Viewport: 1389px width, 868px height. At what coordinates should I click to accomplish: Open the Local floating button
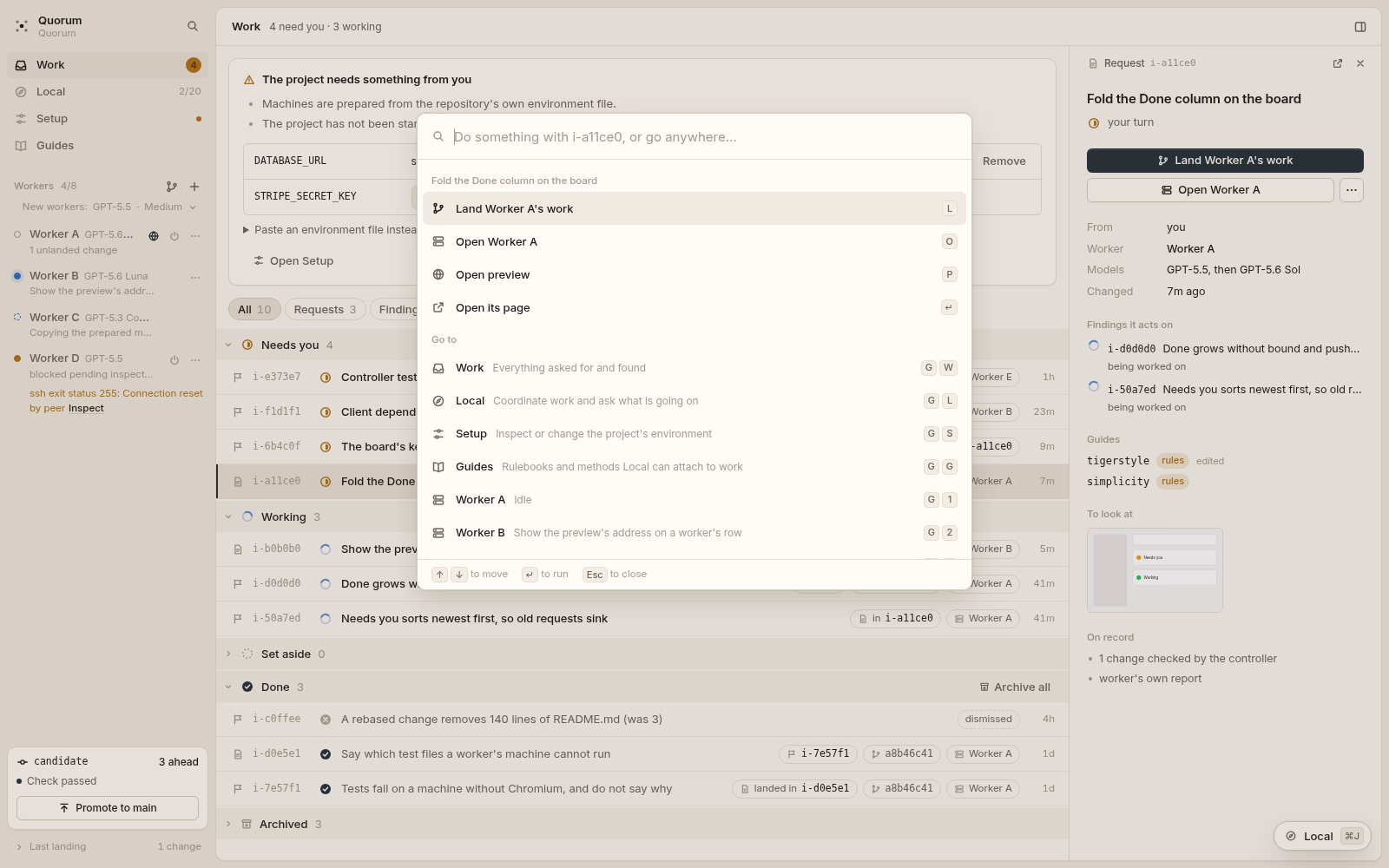click(x=1322, y=836)
